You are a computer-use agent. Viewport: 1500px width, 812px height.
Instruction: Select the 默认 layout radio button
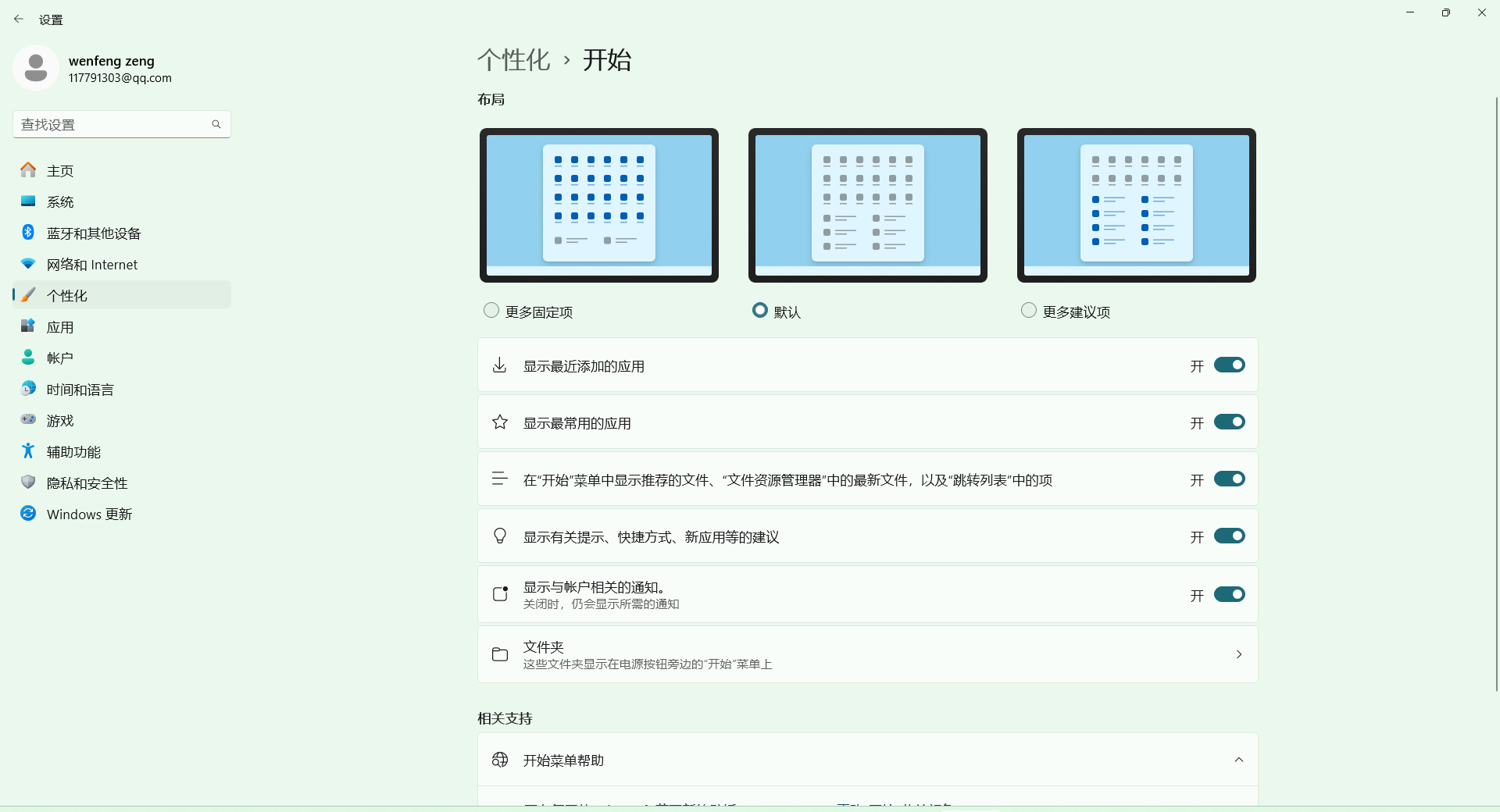(760, 311)
